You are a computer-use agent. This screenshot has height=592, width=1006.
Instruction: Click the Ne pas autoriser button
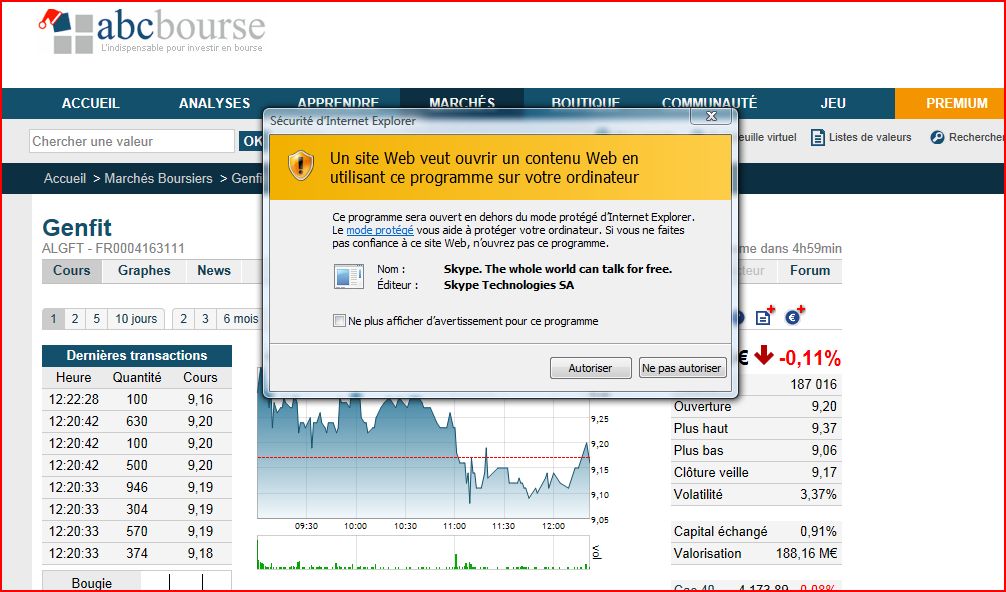(x=682, y=368)
